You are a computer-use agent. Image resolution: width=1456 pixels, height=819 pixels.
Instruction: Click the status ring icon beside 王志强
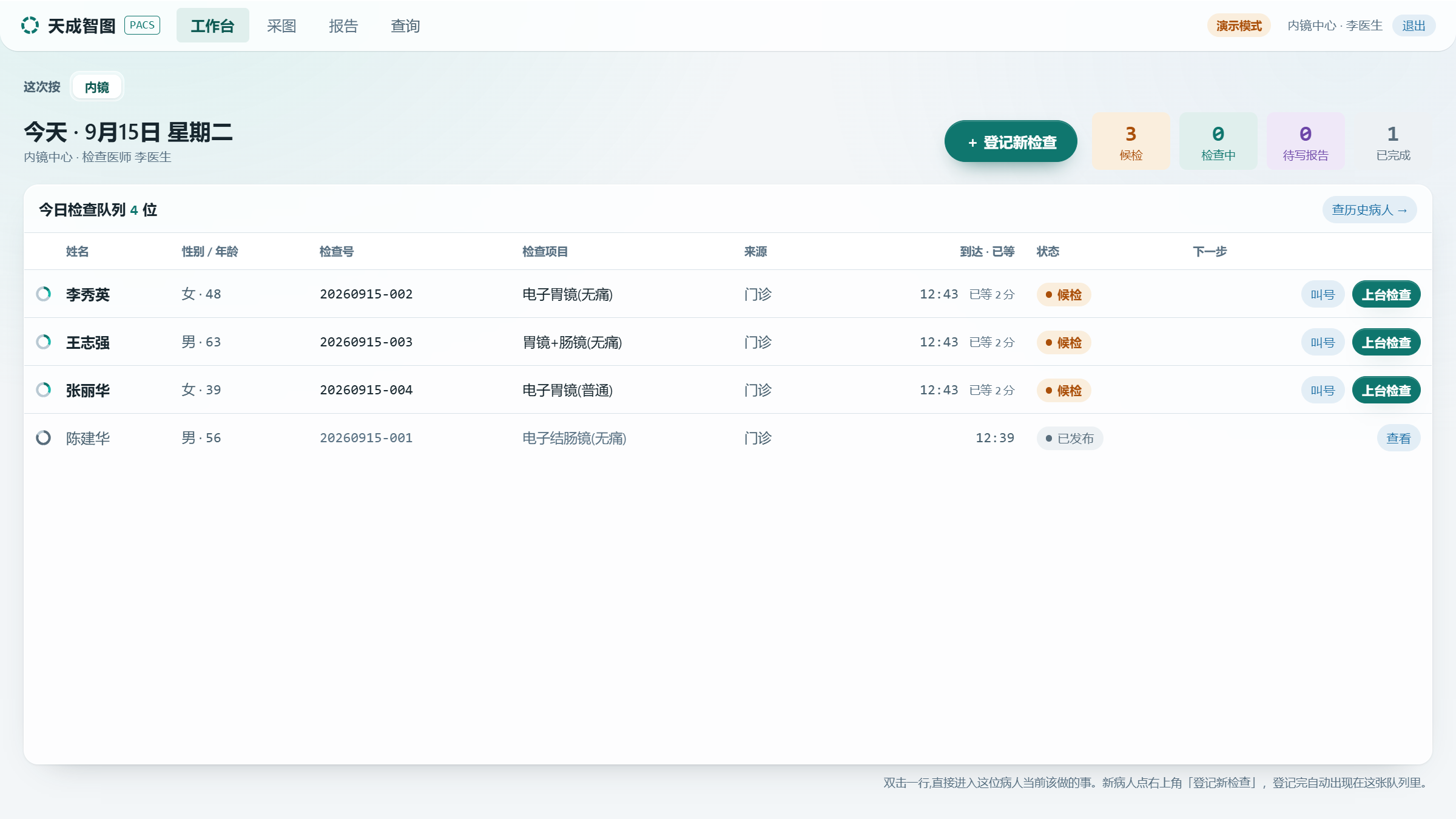tap(44, 342)
